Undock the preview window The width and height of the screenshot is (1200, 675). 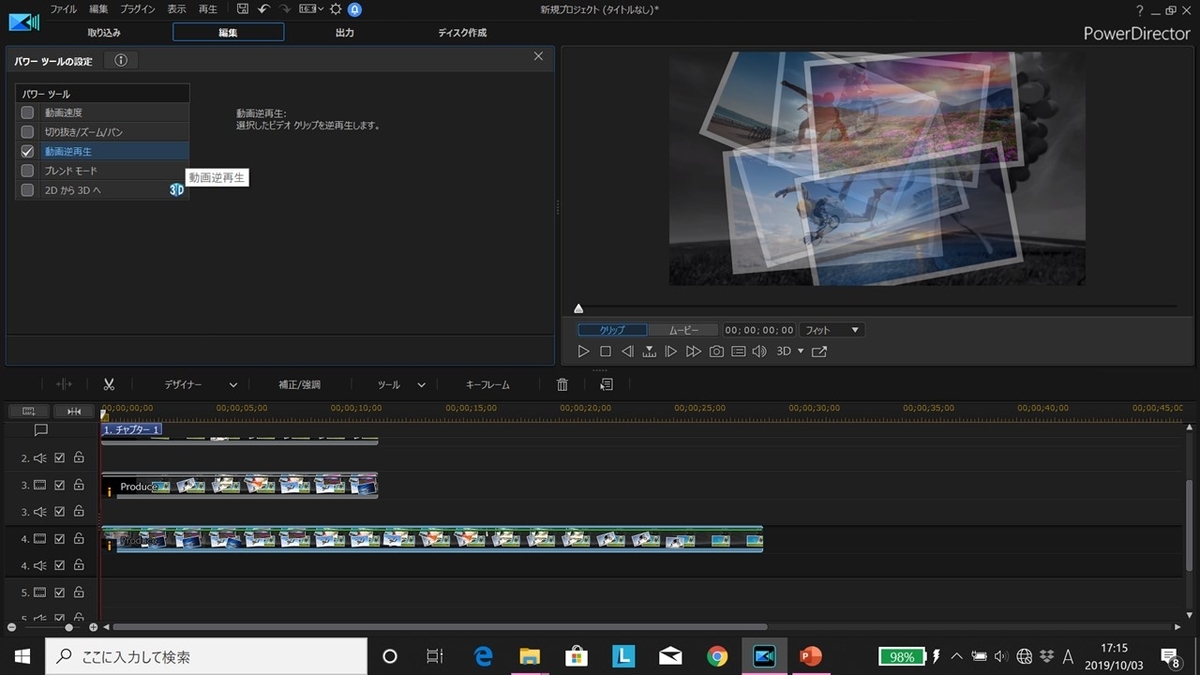[820, 351]
